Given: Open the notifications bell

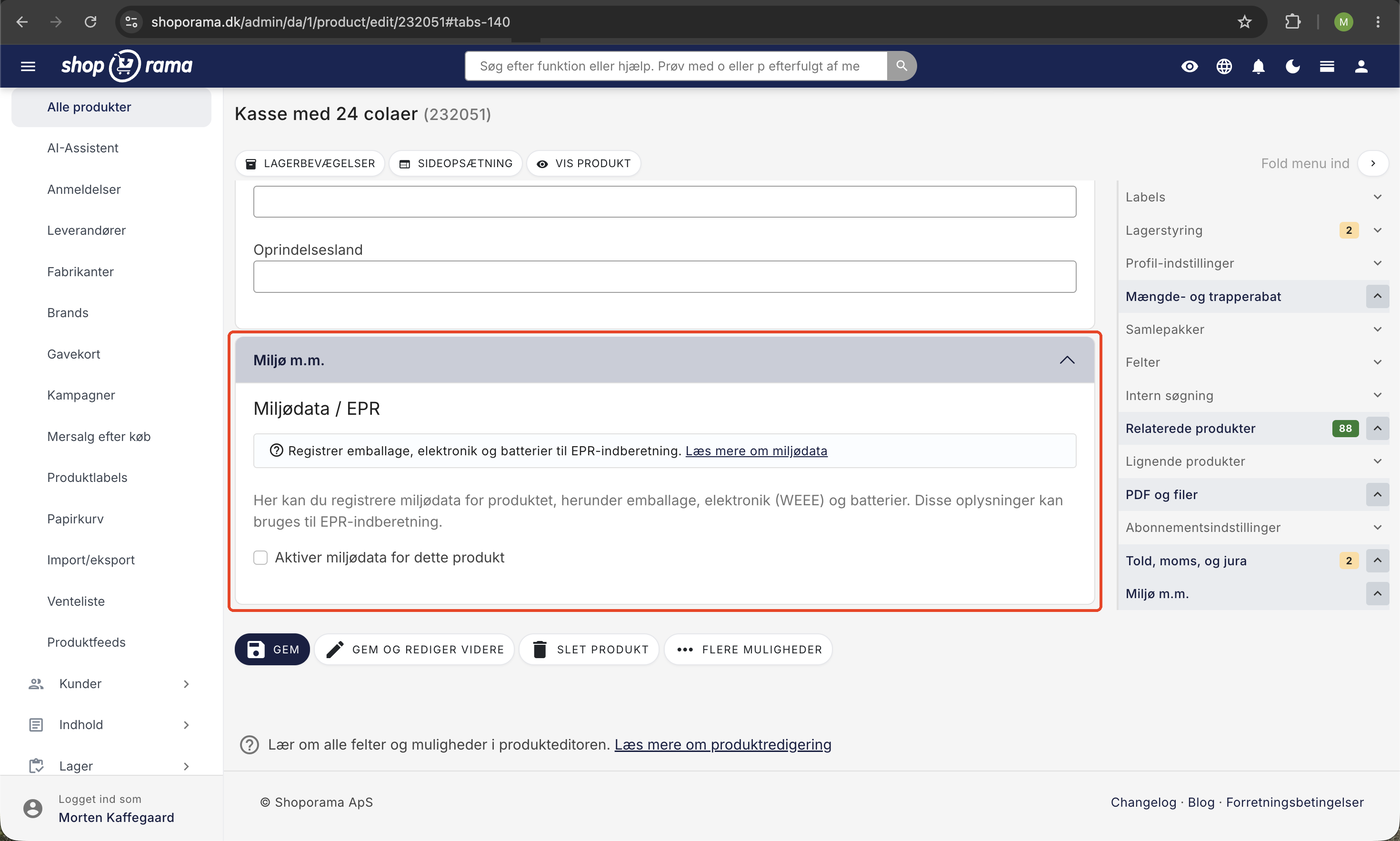Looking at the screenshot, I should click(x=1258, y=66).
